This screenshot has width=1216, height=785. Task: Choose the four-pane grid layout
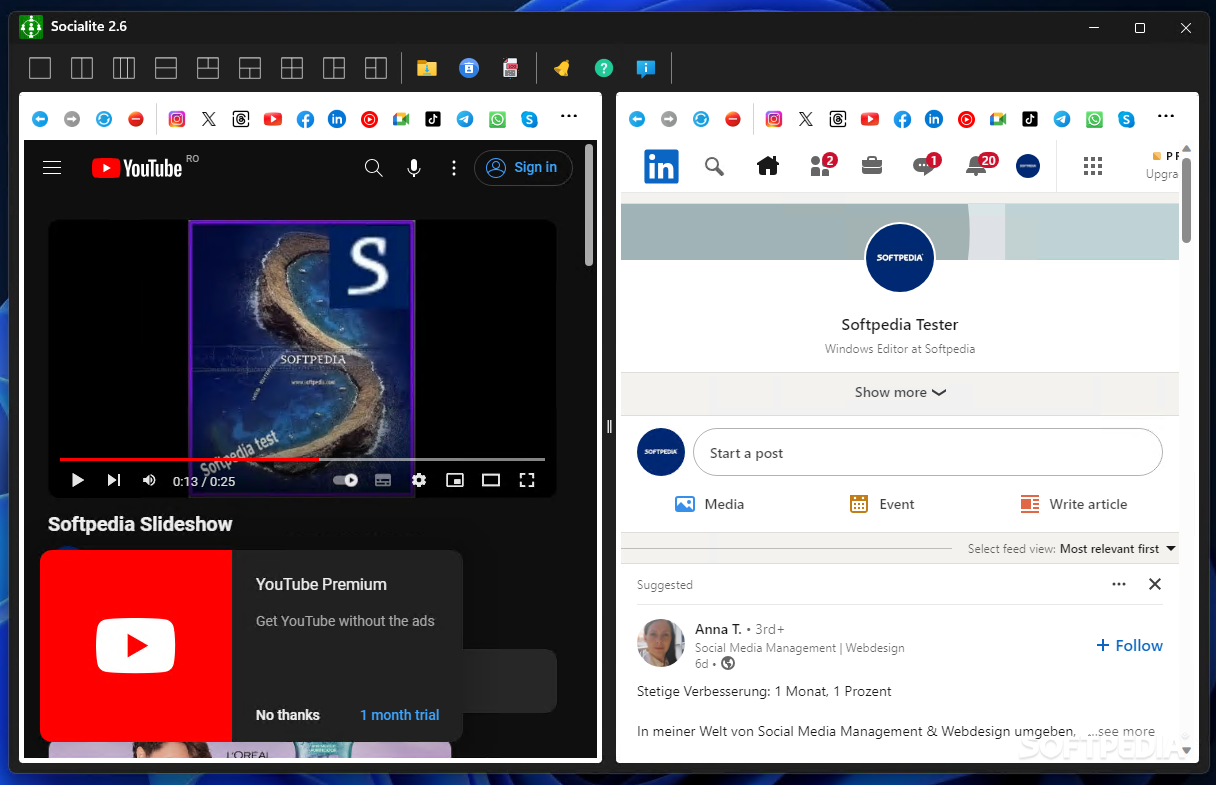click(292, 68)
